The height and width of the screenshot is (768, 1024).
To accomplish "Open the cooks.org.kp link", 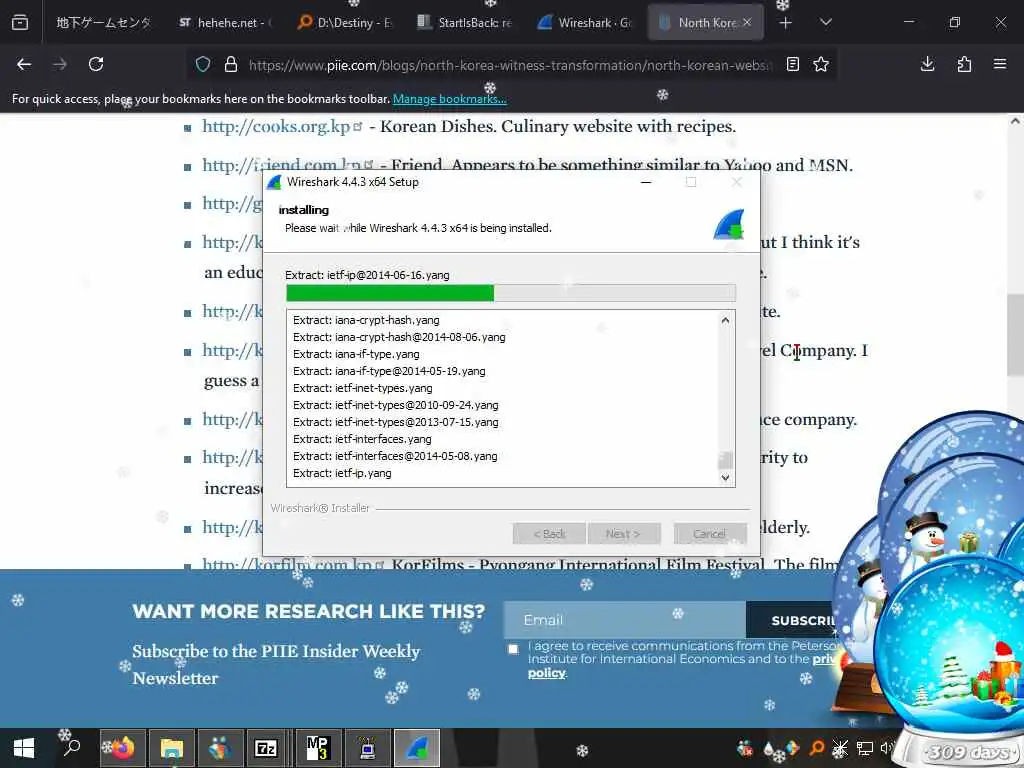I will (276, 126).
